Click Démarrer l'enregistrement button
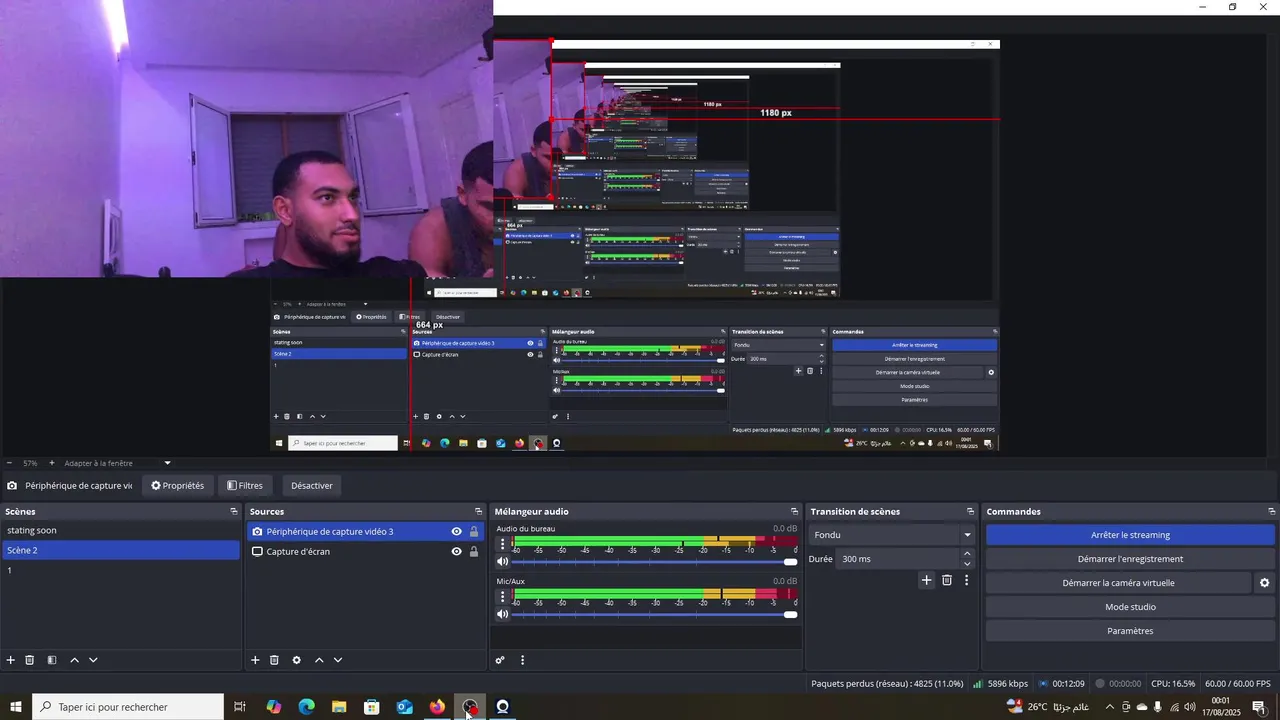 1130,559
